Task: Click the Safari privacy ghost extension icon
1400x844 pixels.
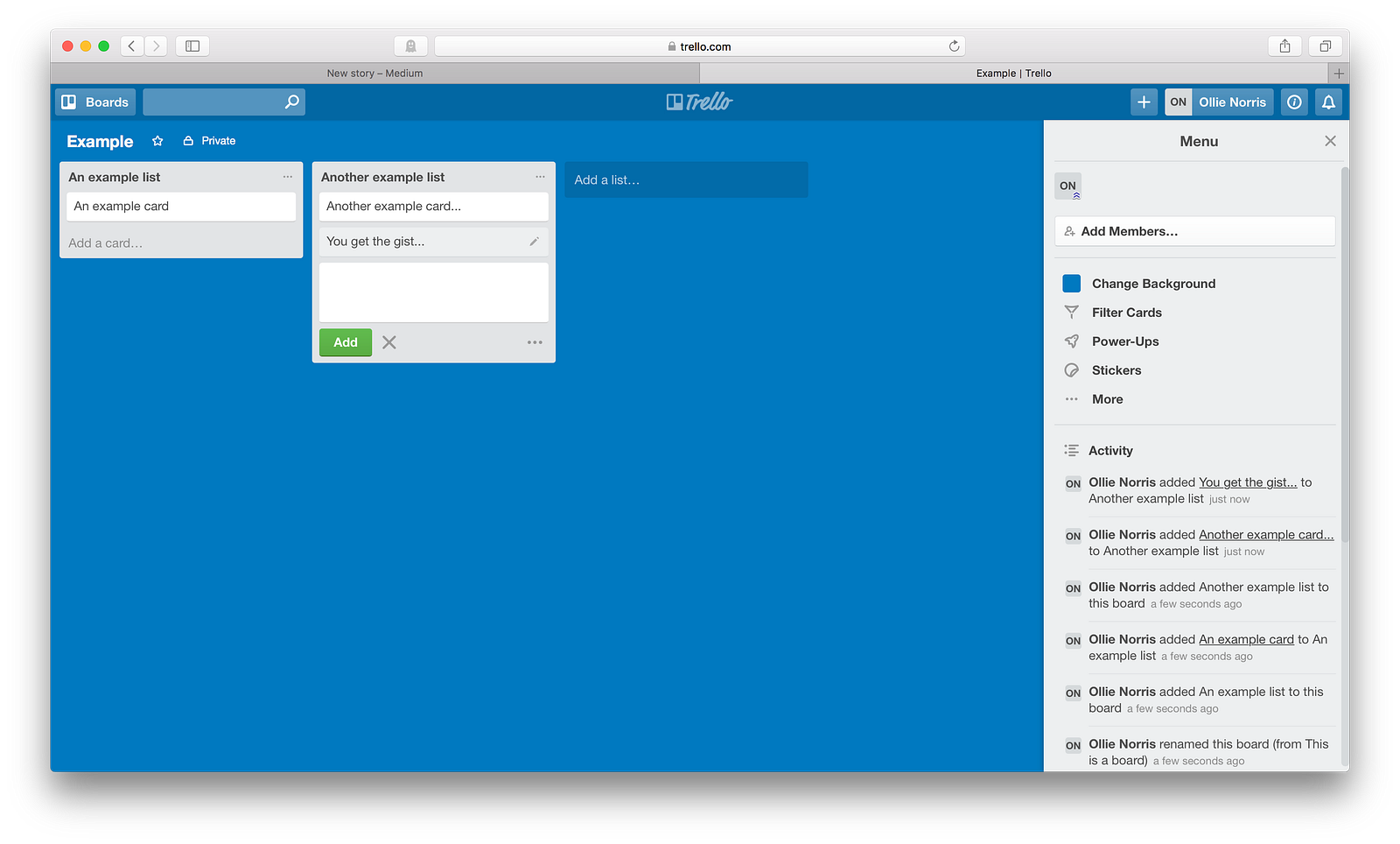Action: pos(410,46)
